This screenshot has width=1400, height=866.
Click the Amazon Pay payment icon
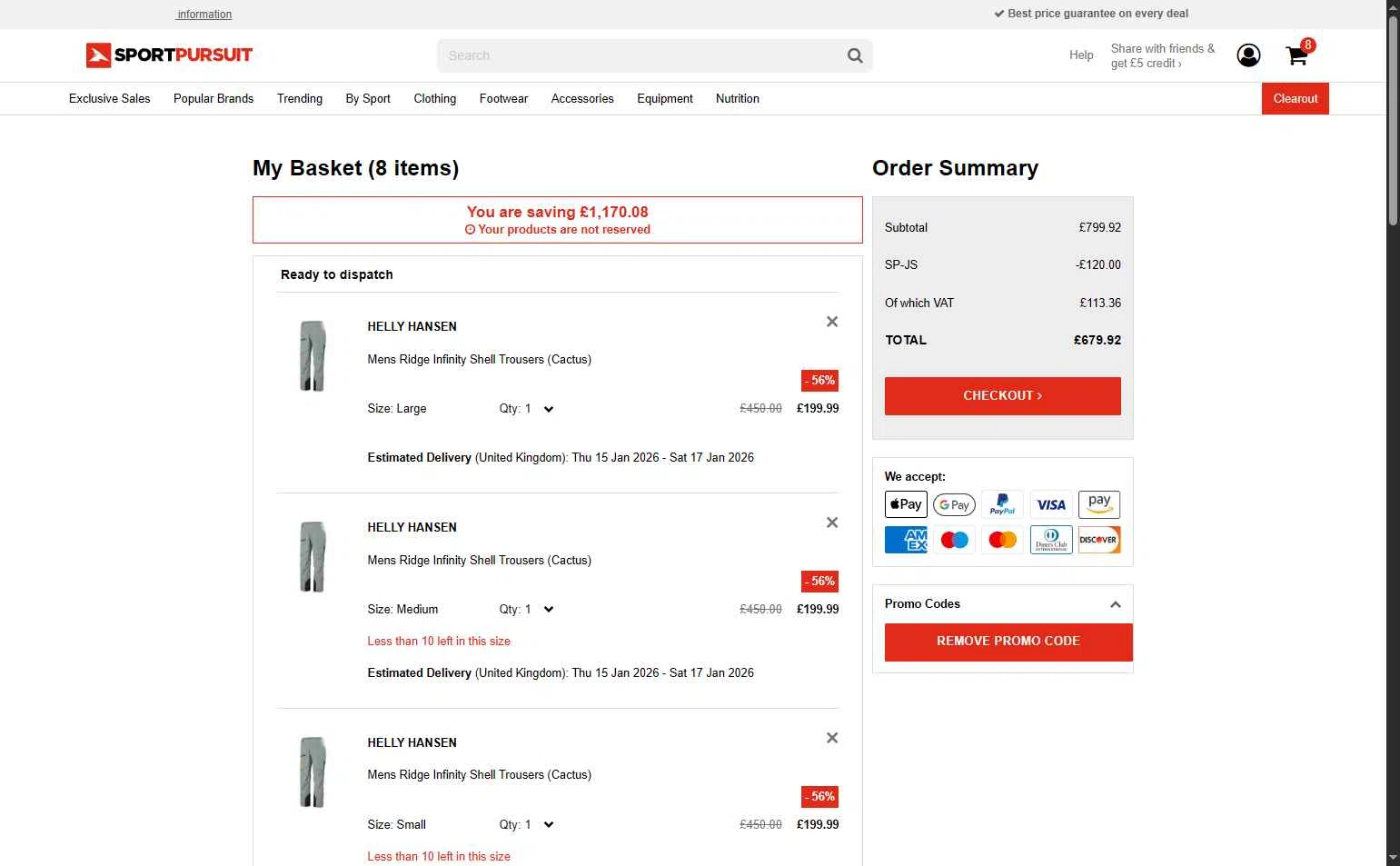pos(1099,504)
